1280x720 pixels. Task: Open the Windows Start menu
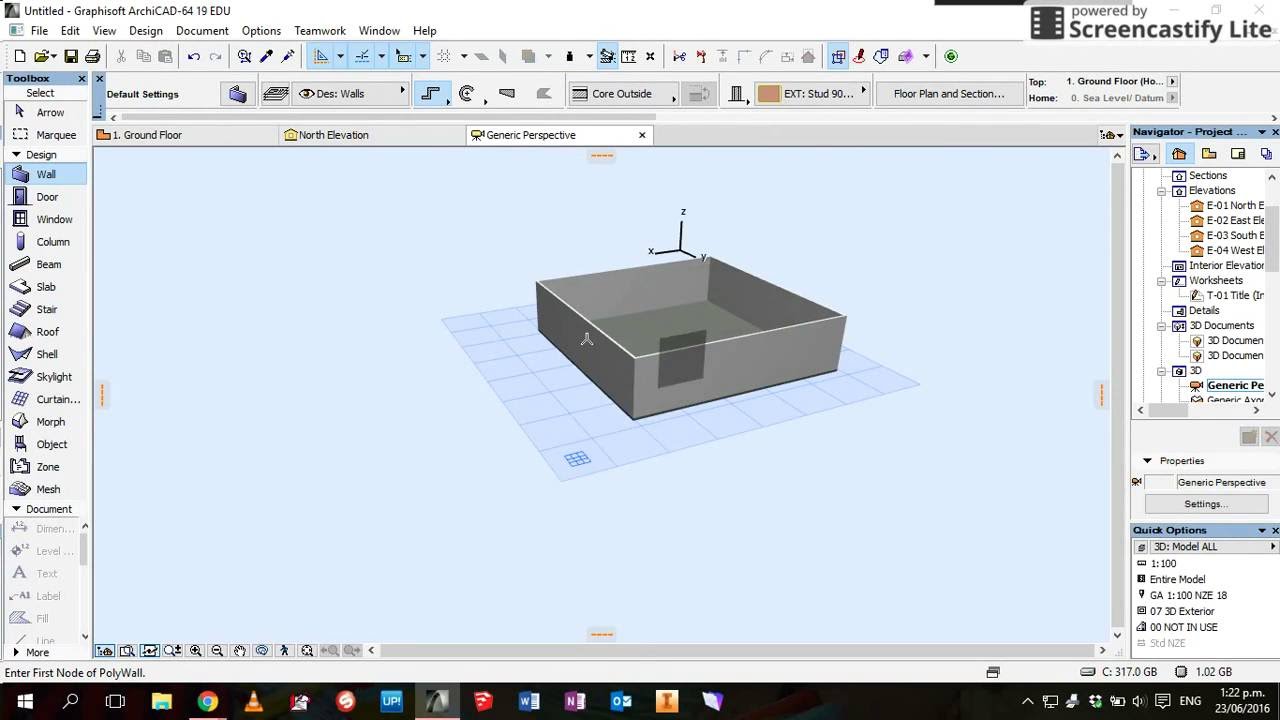coord(24,701)
